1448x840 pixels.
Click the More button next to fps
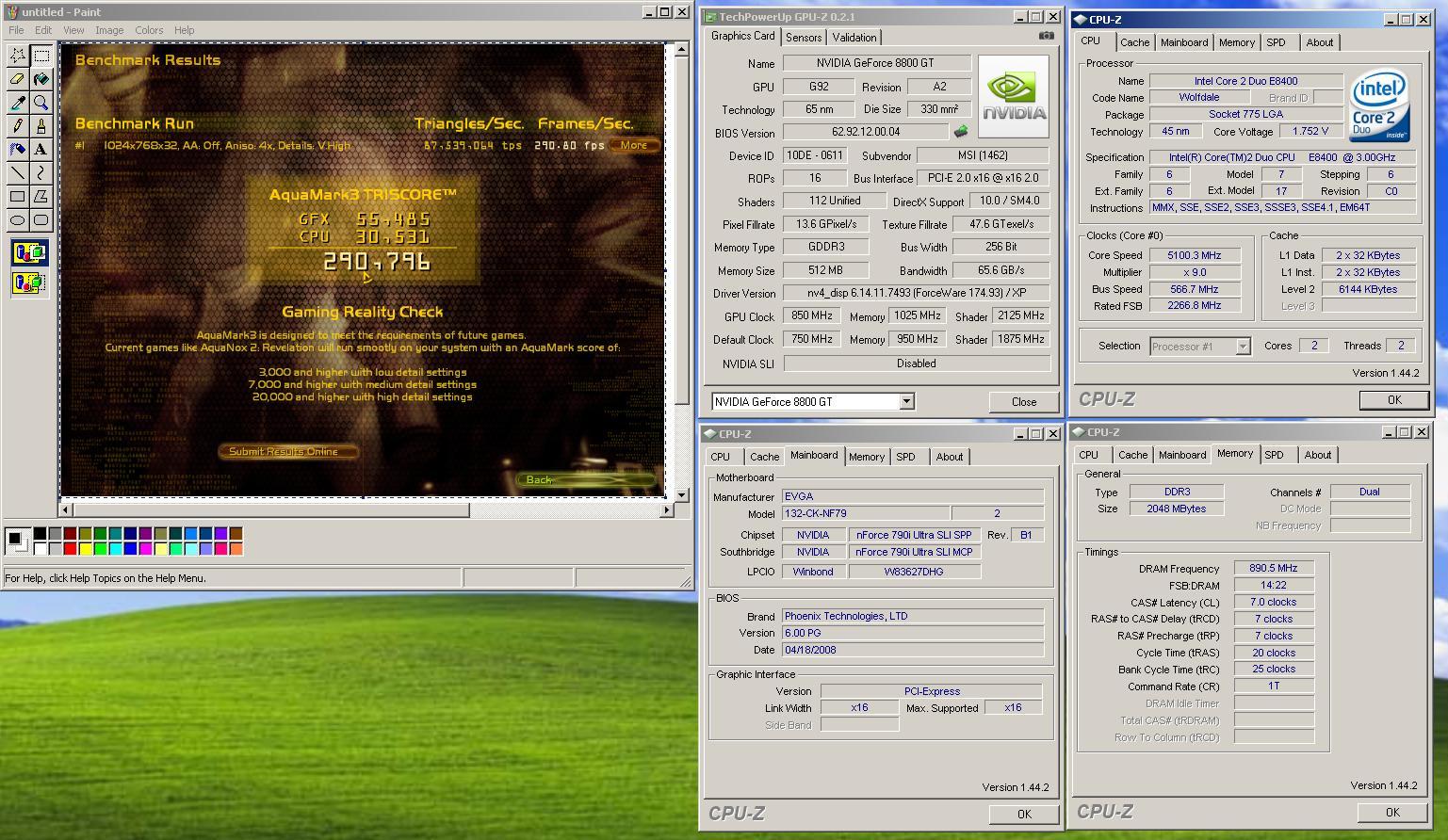click(x=634, y=145)
